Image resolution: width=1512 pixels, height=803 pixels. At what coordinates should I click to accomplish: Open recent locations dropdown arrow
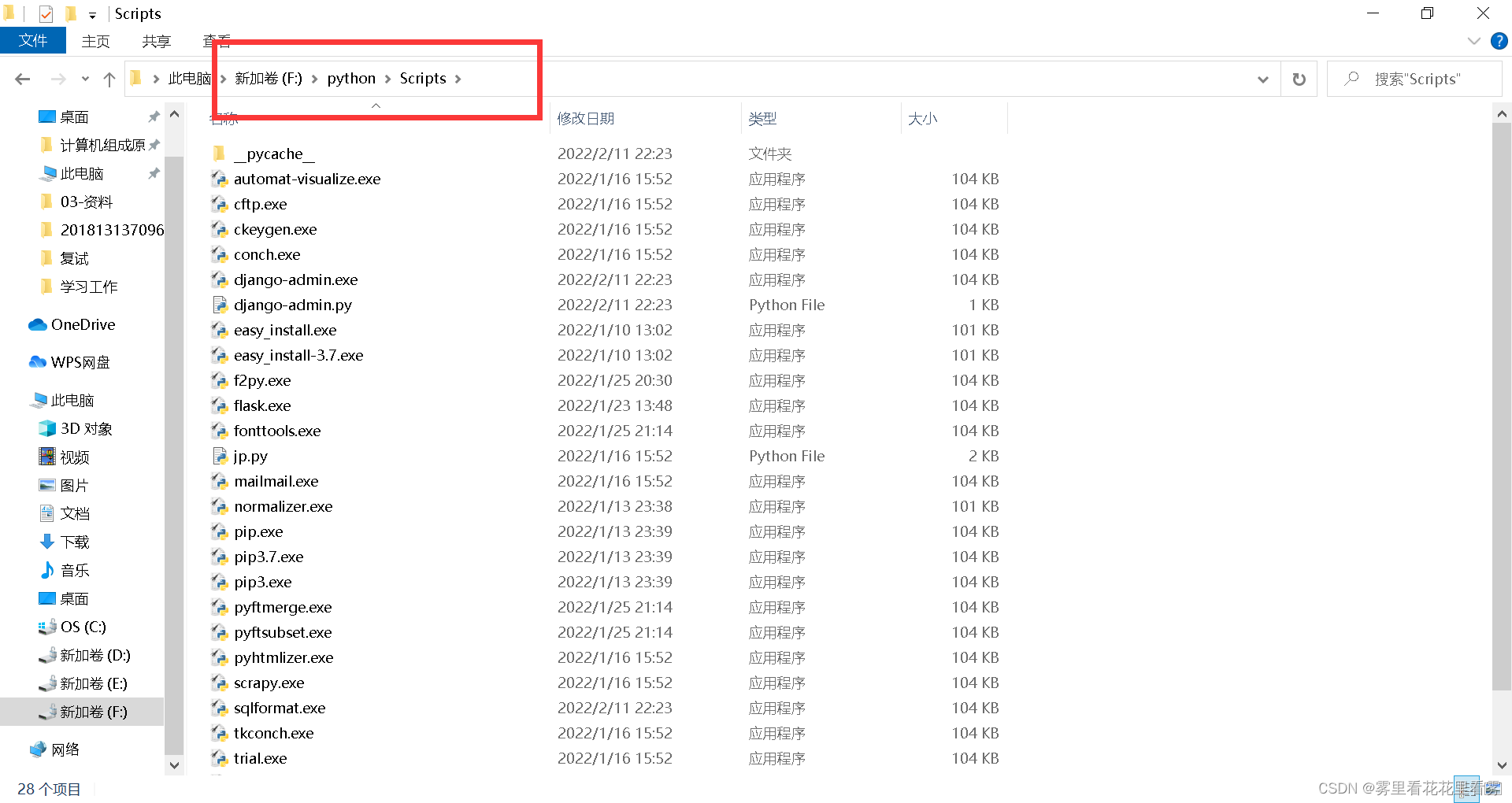click(85, 79)
